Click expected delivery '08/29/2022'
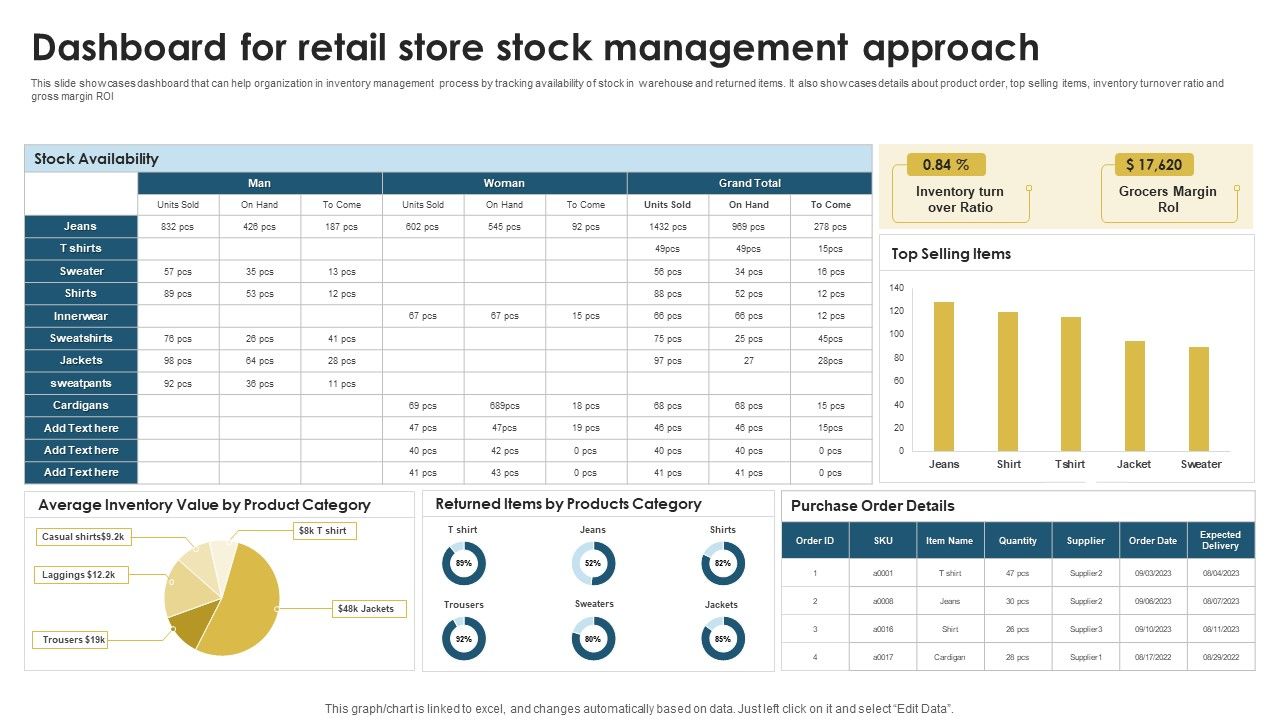Screen dimensions: 1280x720 click(x=1221, y=657)
